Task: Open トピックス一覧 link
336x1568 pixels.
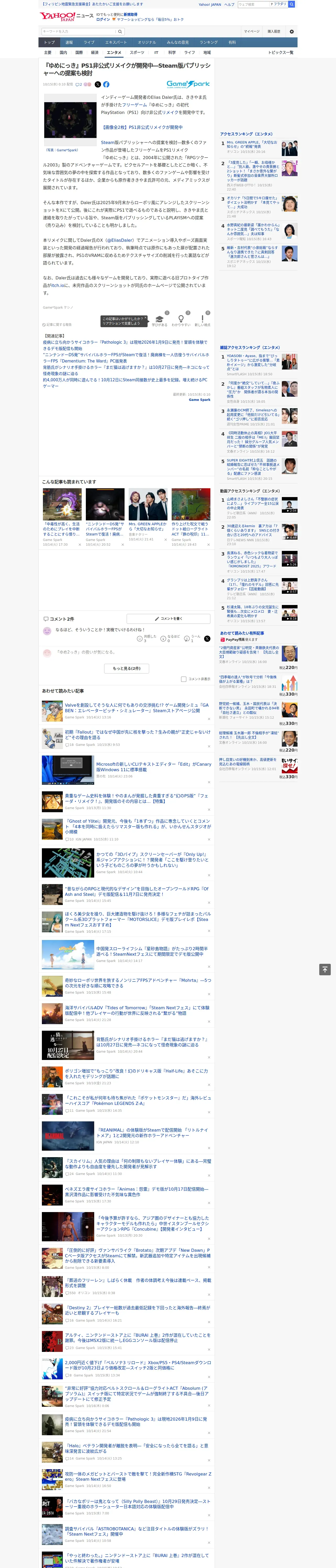Action: tap(281, 53)
